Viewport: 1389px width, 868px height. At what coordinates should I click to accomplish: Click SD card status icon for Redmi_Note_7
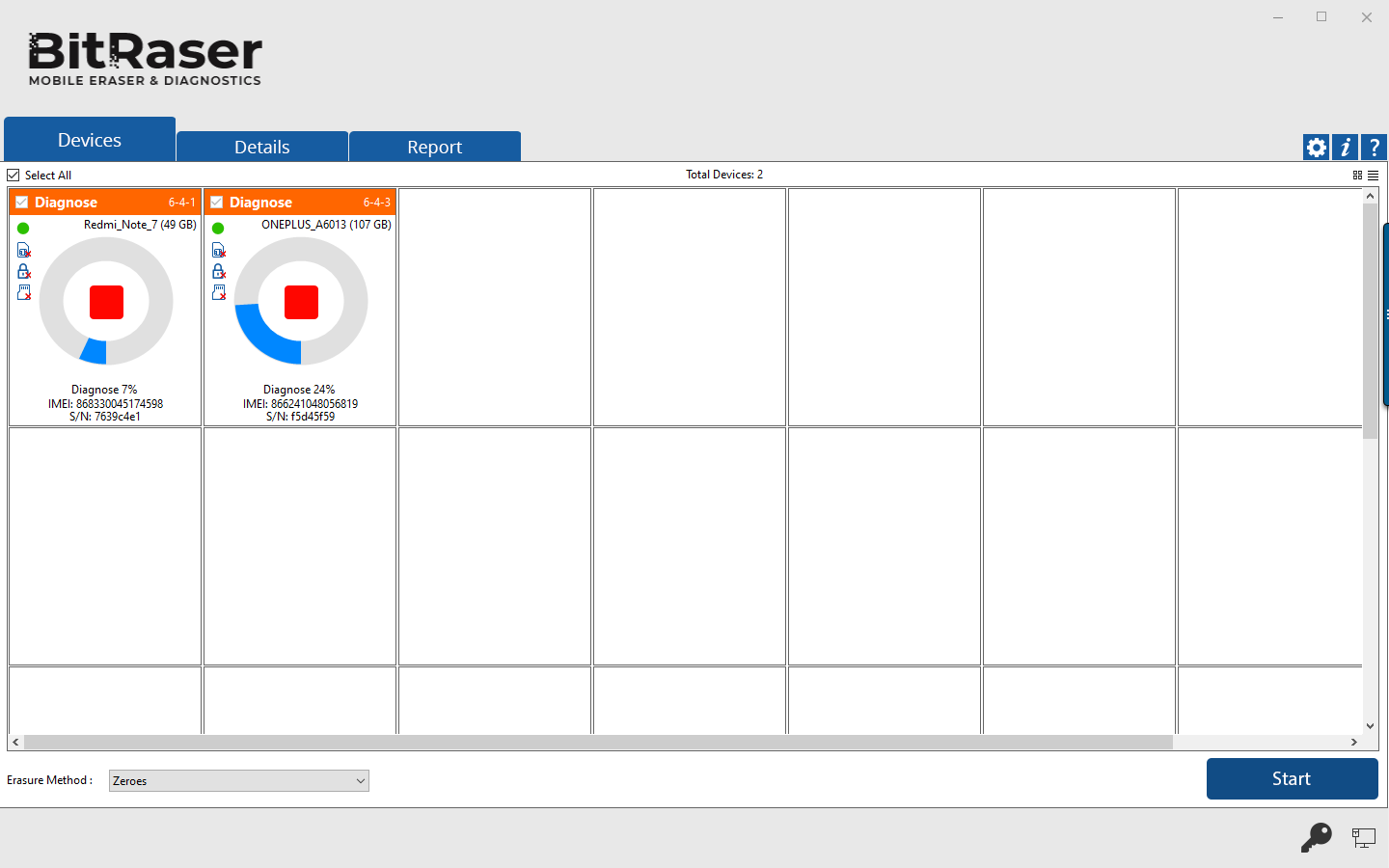pyautogui.click(x=24, y=292)
